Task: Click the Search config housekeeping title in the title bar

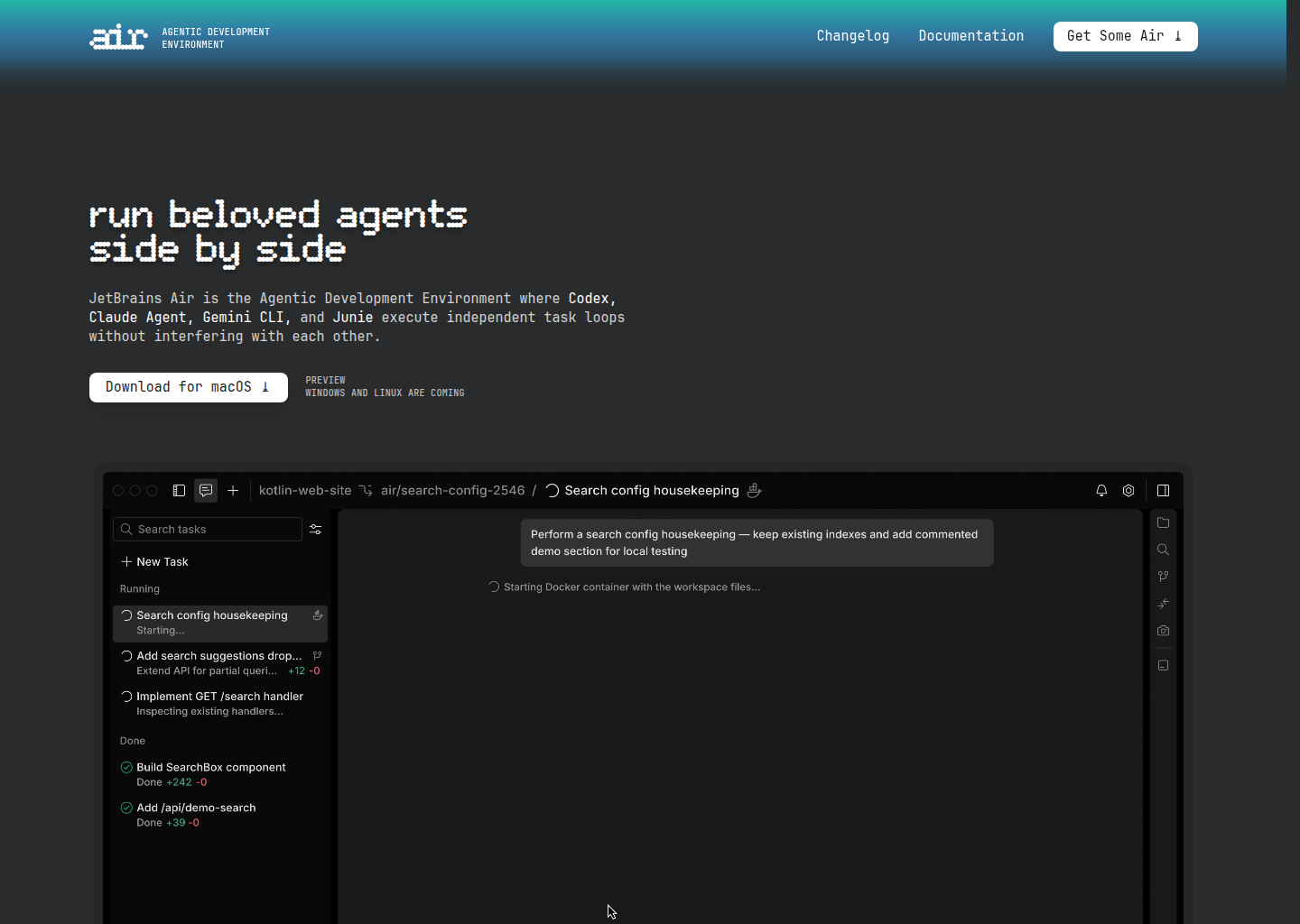Action: [x=652, y=491]
